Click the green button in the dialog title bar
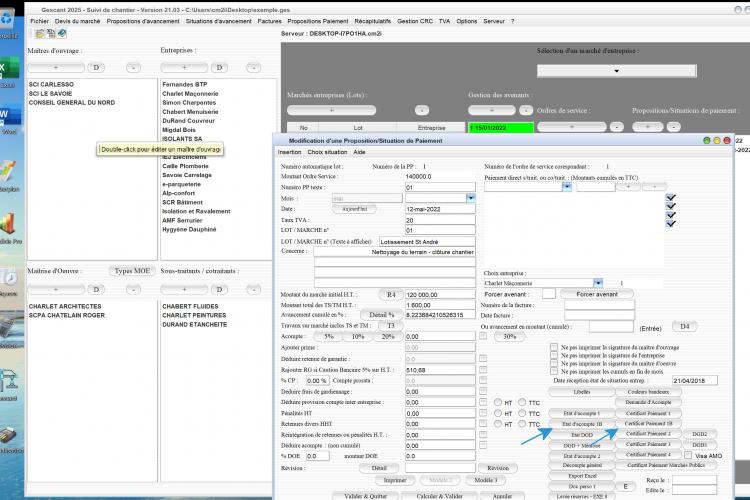750x500 pixels. pos(706,141)
